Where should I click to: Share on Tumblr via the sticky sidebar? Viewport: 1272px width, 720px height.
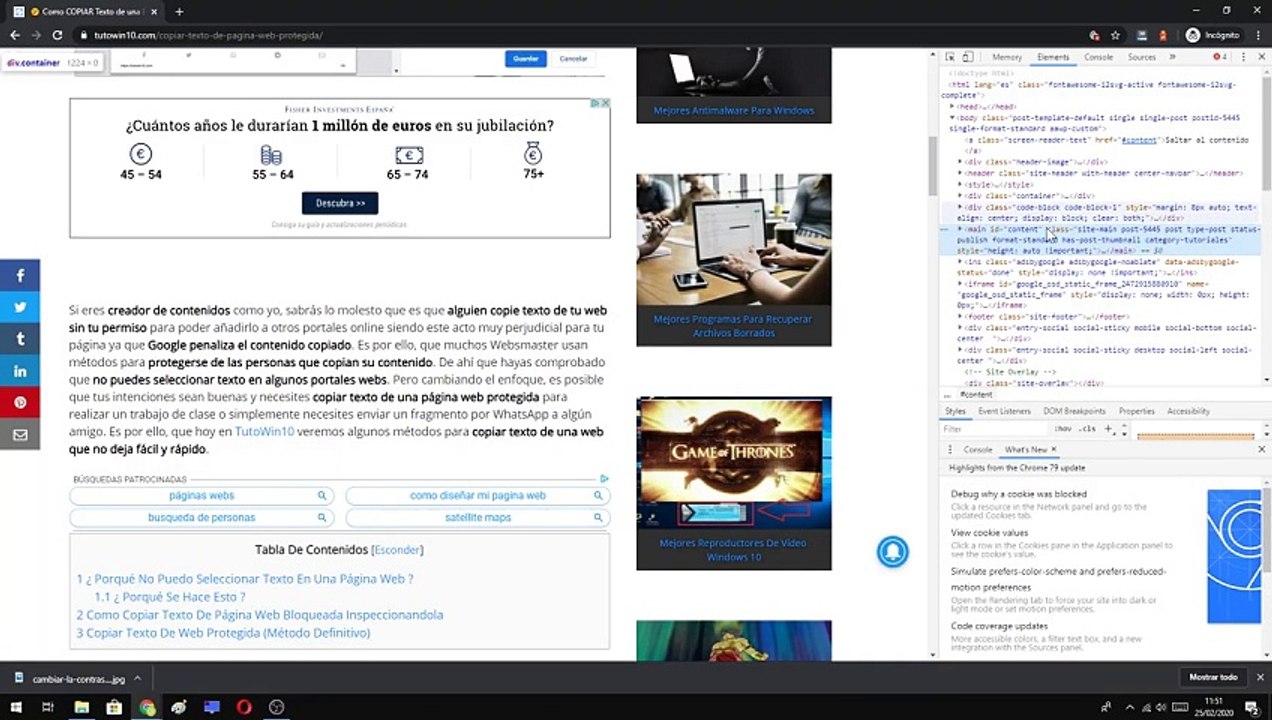click(20, 339)
